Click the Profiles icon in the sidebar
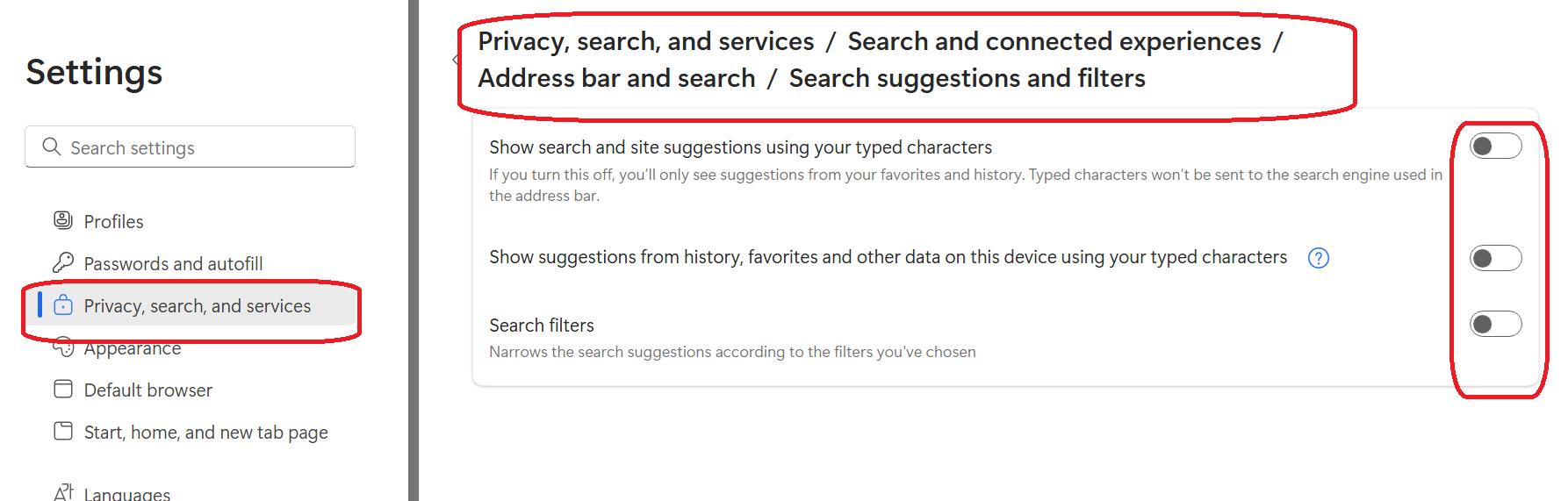This screenshot has width=1568, height=501. [63, 220]
